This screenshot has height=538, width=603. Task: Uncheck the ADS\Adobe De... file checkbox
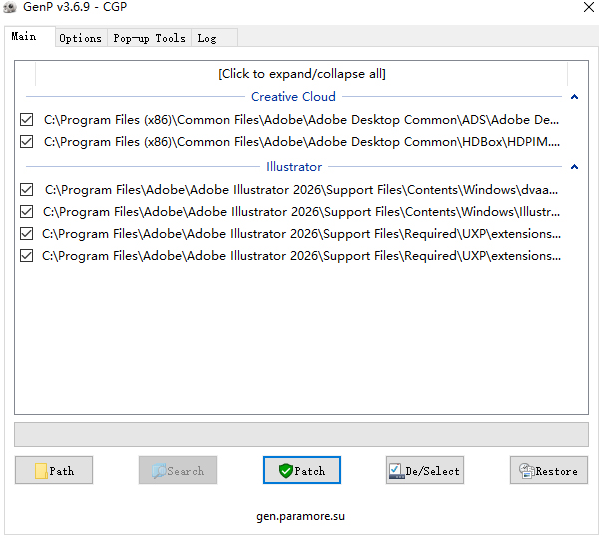(x=27, y=120)
